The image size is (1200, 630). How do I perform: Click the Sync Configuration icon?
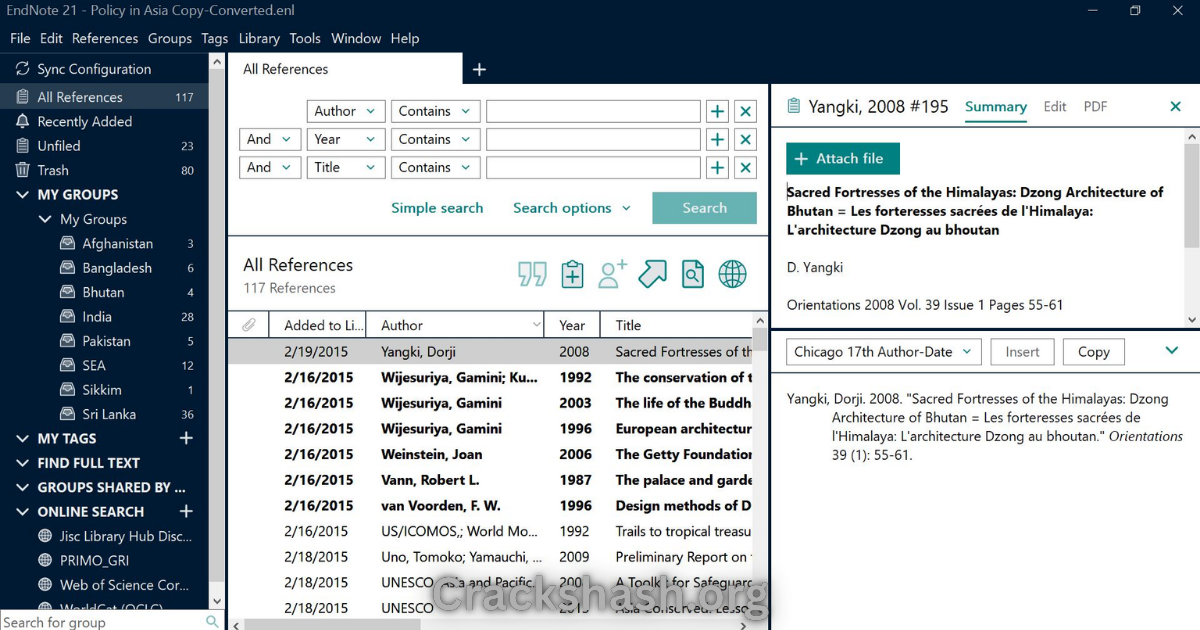click(x=22, y=69)
